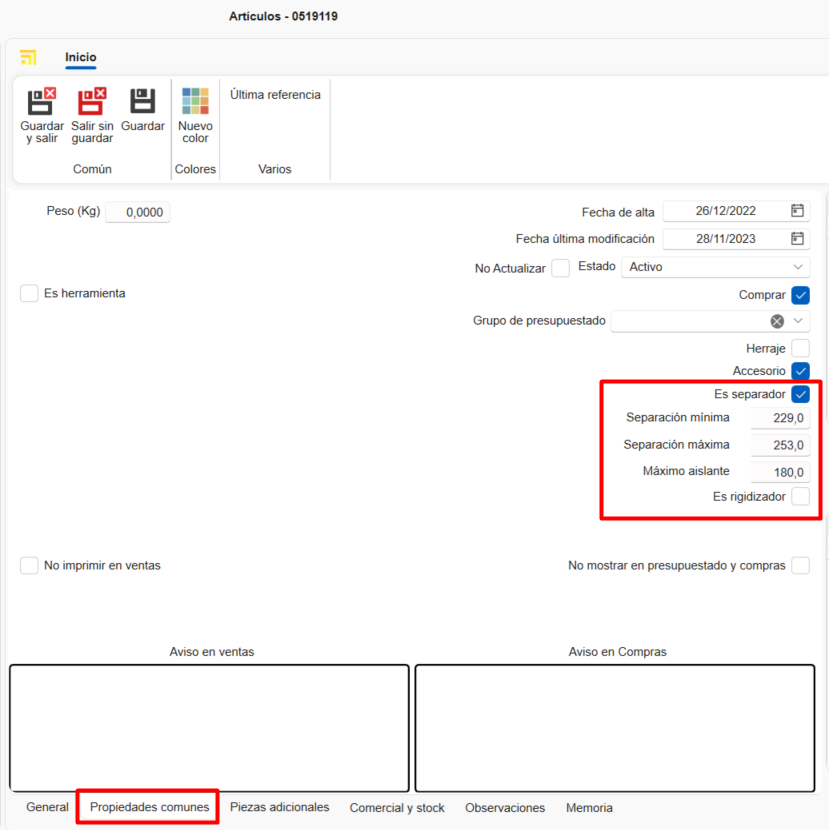Screen dimensions: 829x830
Task: Uncheck the Es separador checkbox
Action: coord(800,394)
